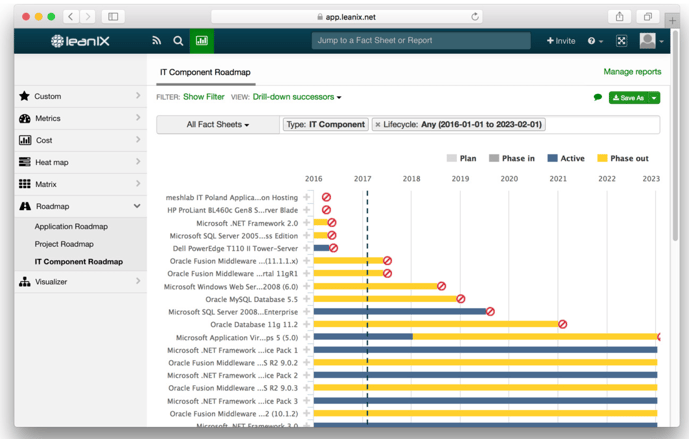Open the RSS feed icon in header

click(x=156, y=41)
